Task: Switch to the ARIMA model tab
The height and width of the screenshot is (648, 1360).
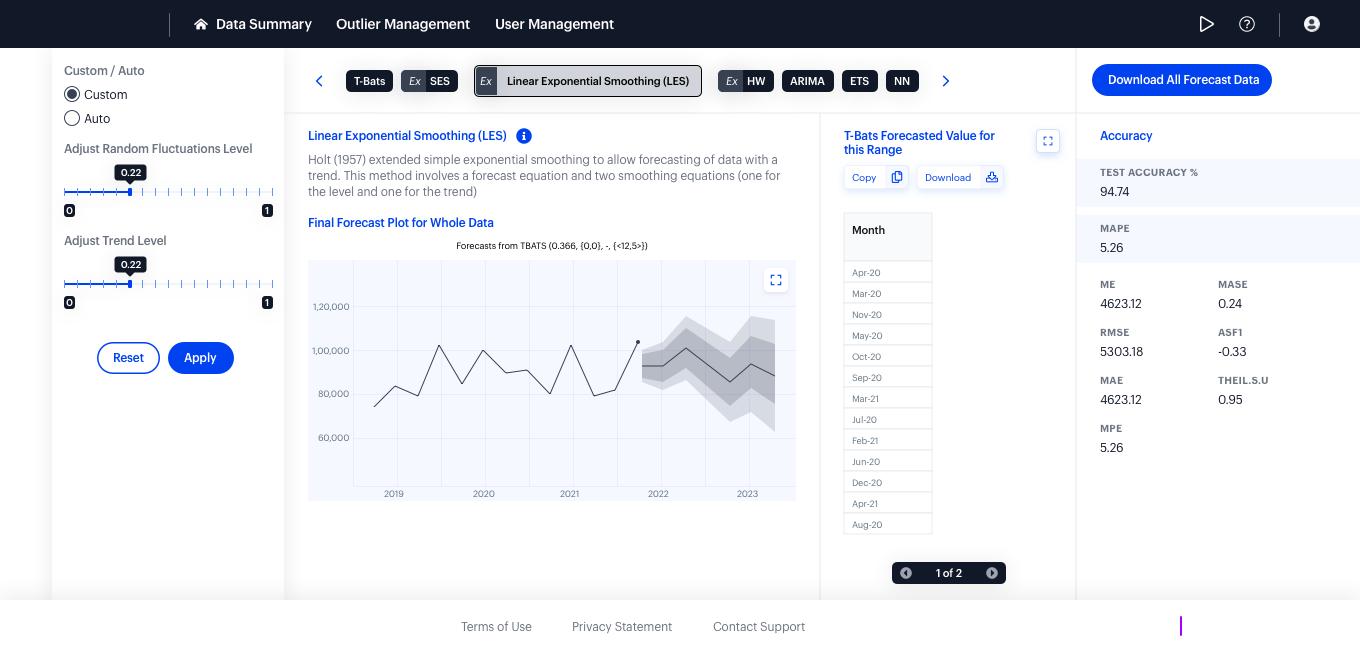Action: pos(807,81)
